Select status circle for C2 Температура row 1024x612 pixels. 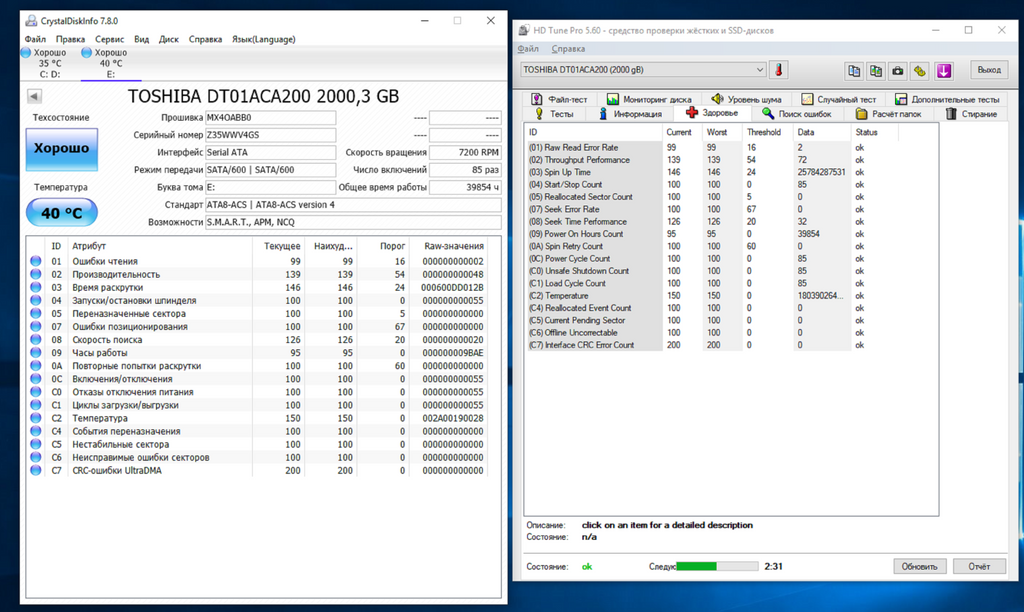pos(35,418)
